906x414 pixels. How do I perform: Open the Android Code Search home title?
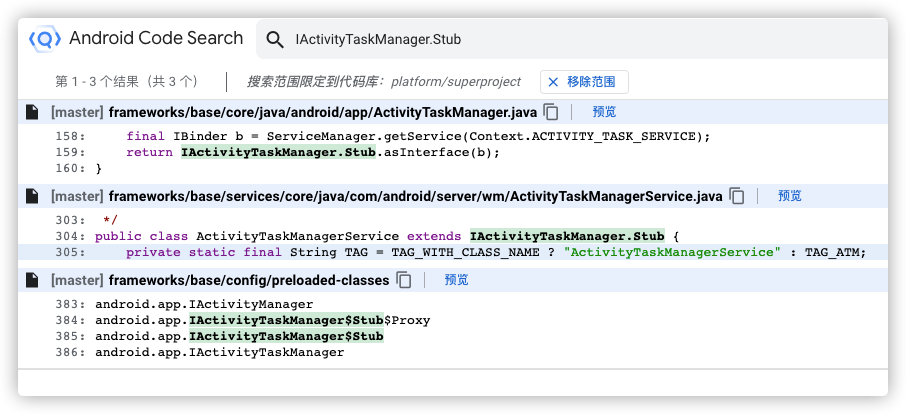(x=156, y=38)
